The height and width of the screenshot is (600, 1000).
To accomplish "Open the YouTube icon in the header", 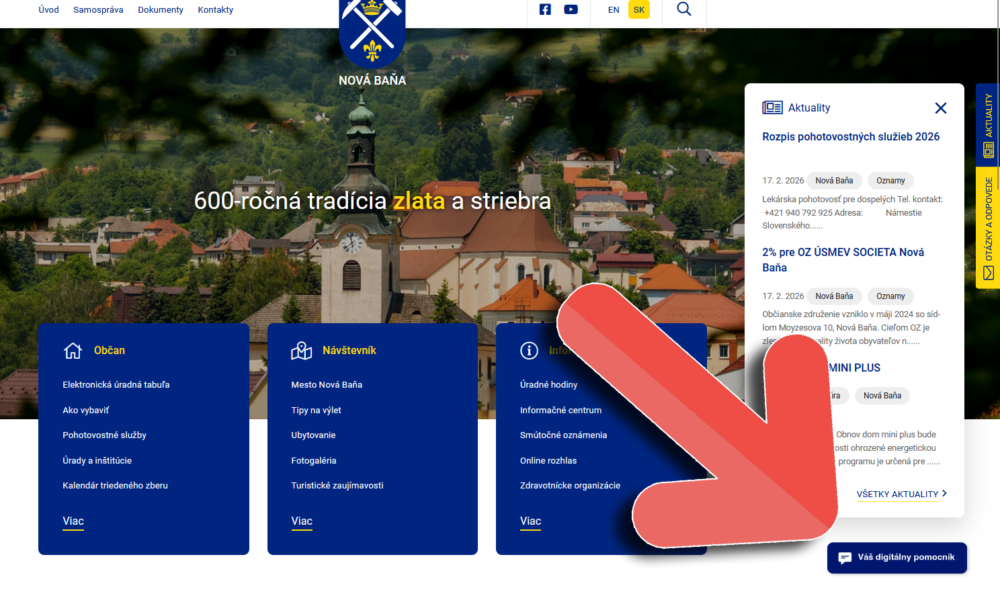I will click(x=570, y=9).
